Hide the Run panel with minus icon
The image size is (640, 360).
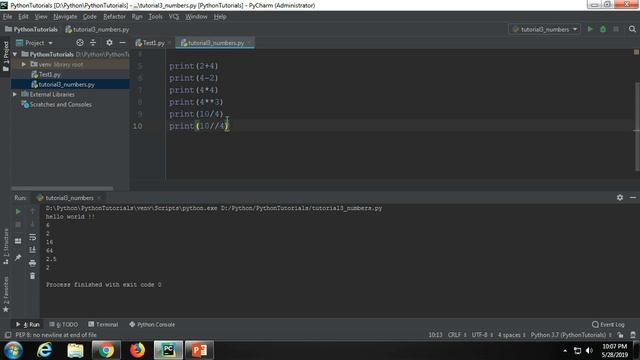[x=633, y=198]
